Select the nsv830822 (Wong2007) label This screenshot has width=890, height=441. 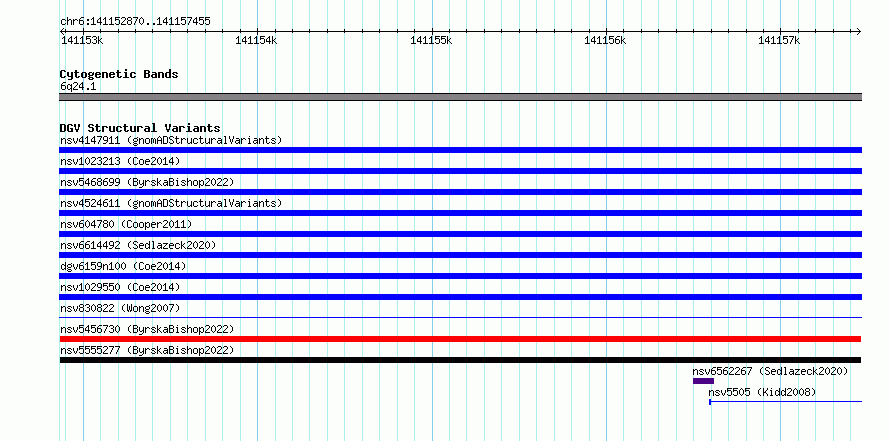coord(120,308)
